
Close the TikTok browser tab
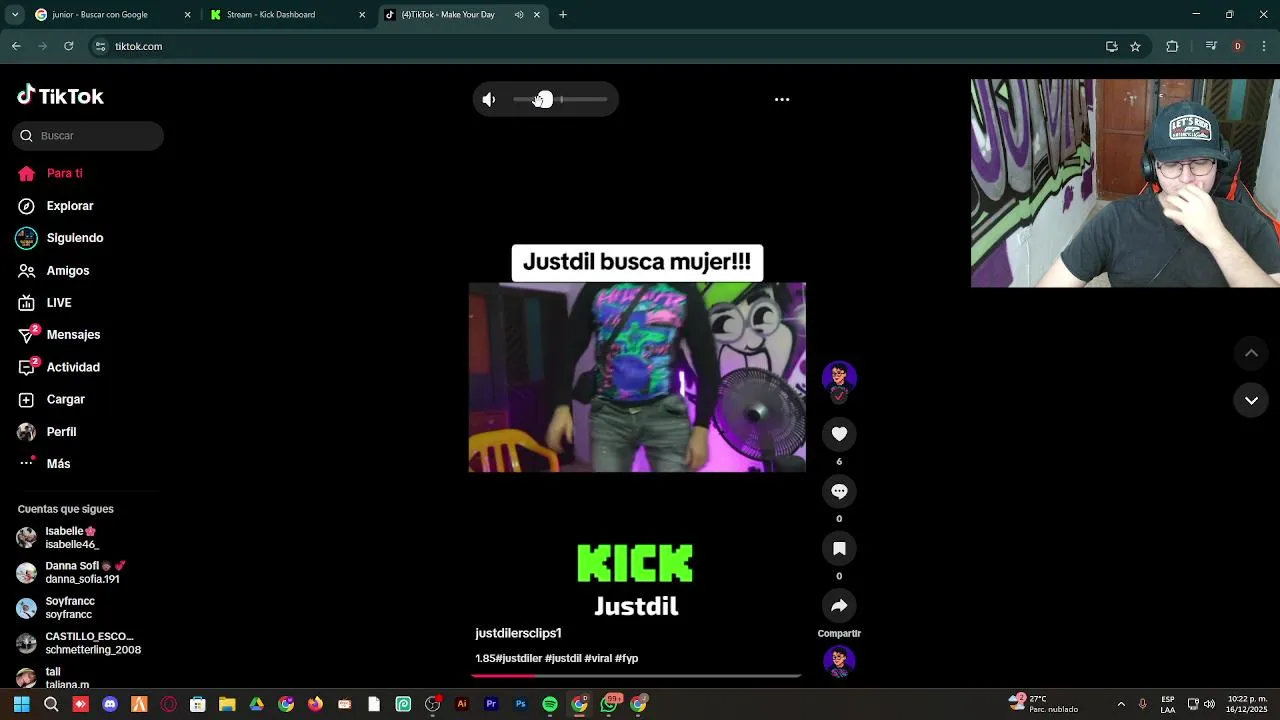point(536,15)
